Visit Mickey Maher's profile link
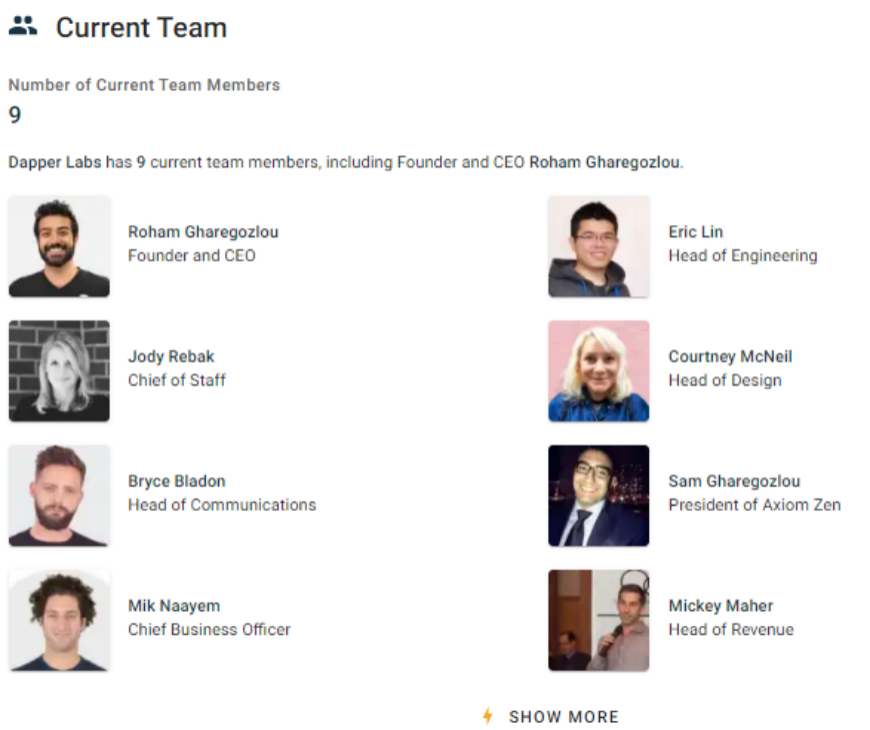 click(x=720, y=606)
